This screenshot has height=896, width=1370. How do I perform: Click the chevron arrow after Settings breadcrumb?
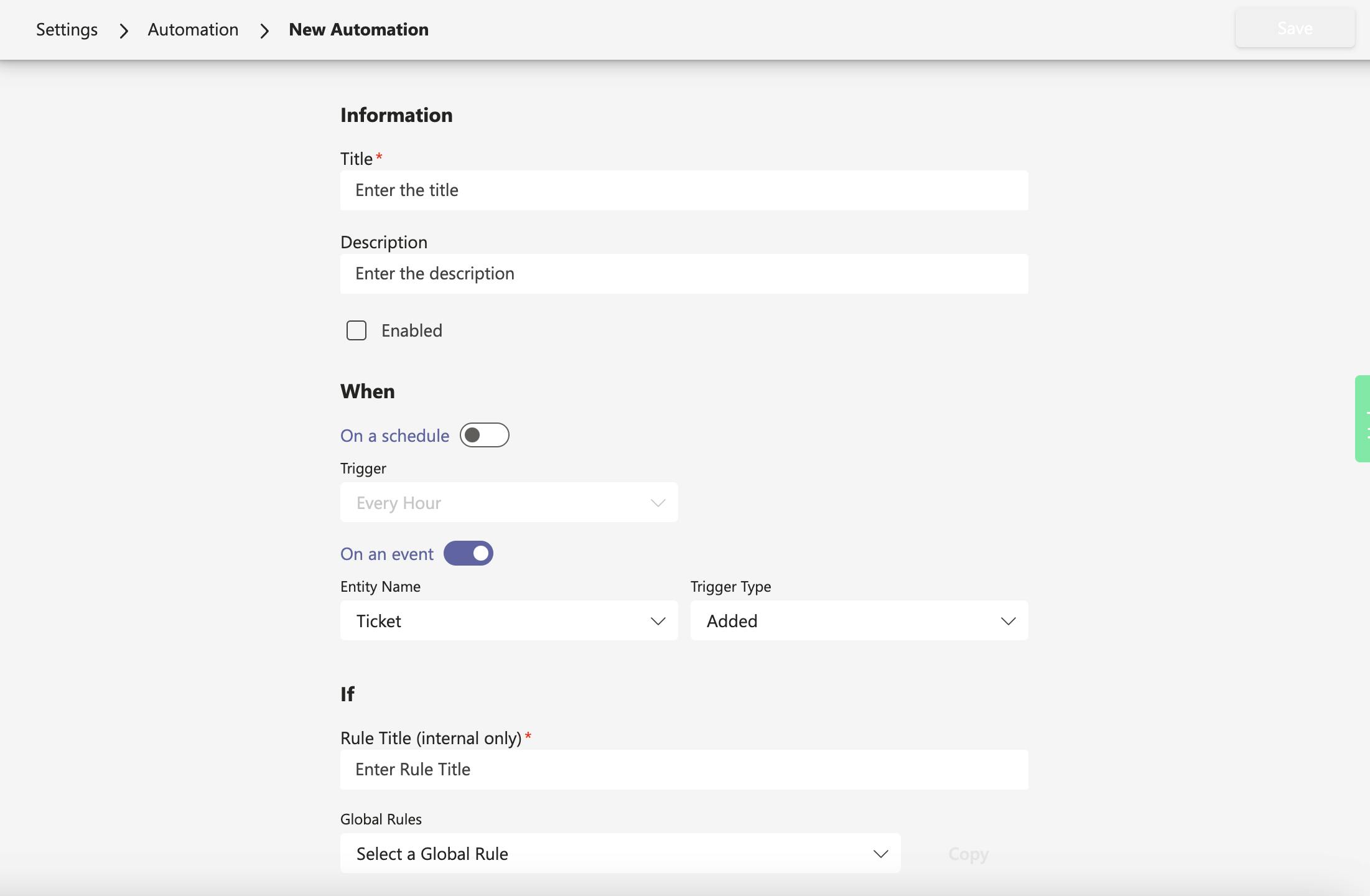(x=124, y=30)
